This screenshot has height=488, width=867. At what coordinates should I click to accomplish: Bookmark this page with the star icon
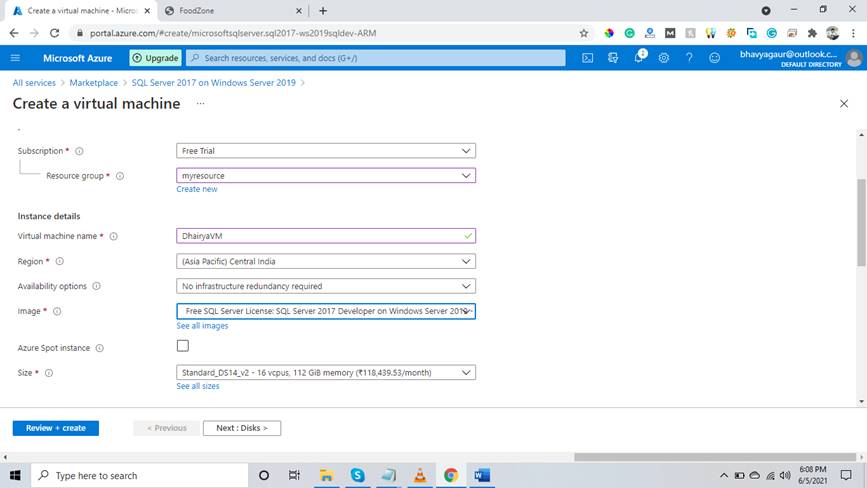pos(584,33)
